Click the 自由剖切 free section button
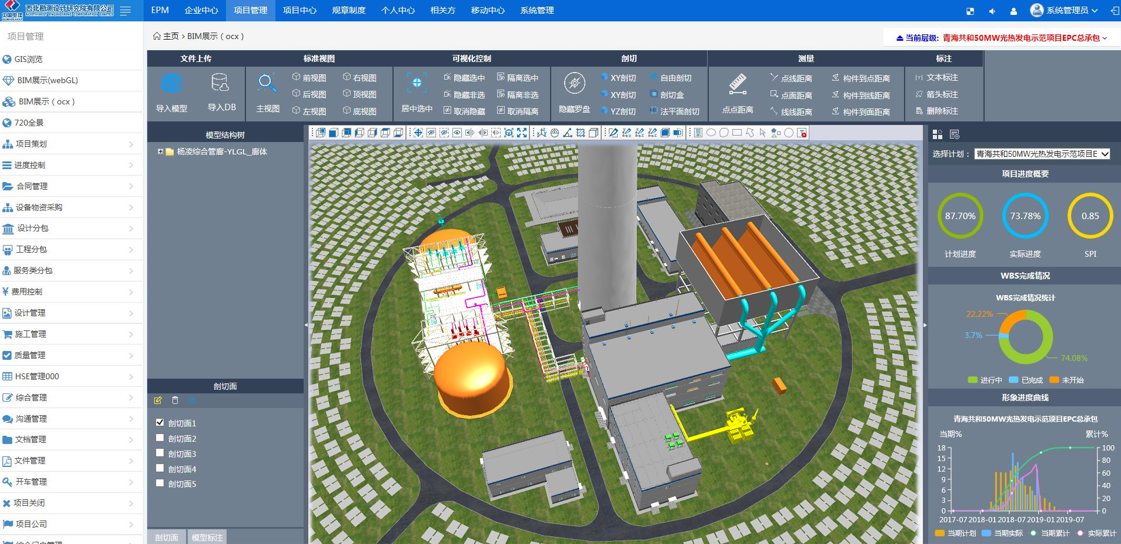The width and height of the screenshot is (1121, 544). click(670, 78)
